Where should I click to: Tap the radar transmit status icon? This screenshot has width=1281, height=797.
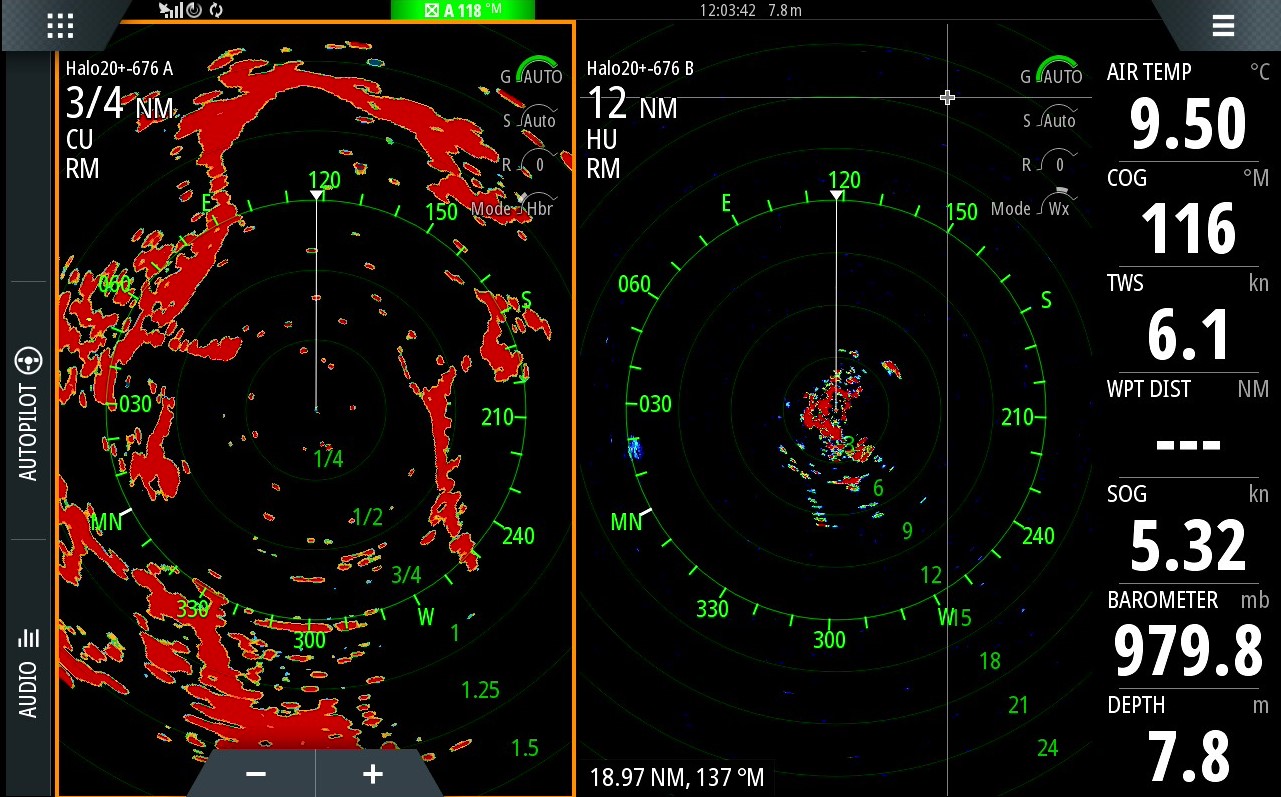(x=194, y=10)
